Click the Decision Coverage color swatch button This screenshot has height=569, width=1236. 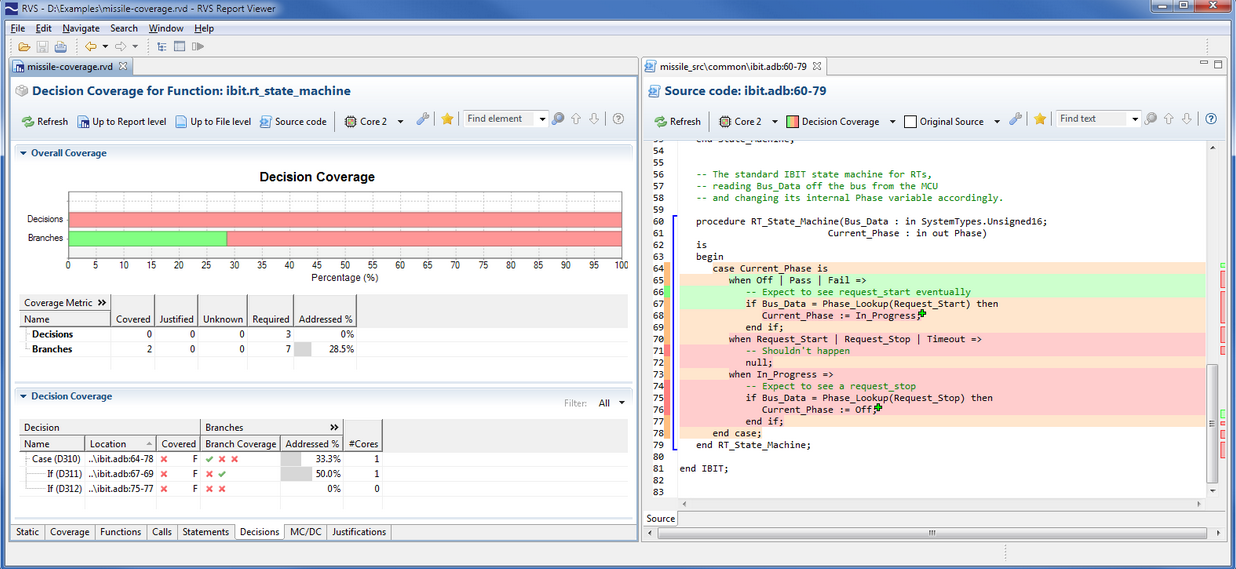coord(791,122)
